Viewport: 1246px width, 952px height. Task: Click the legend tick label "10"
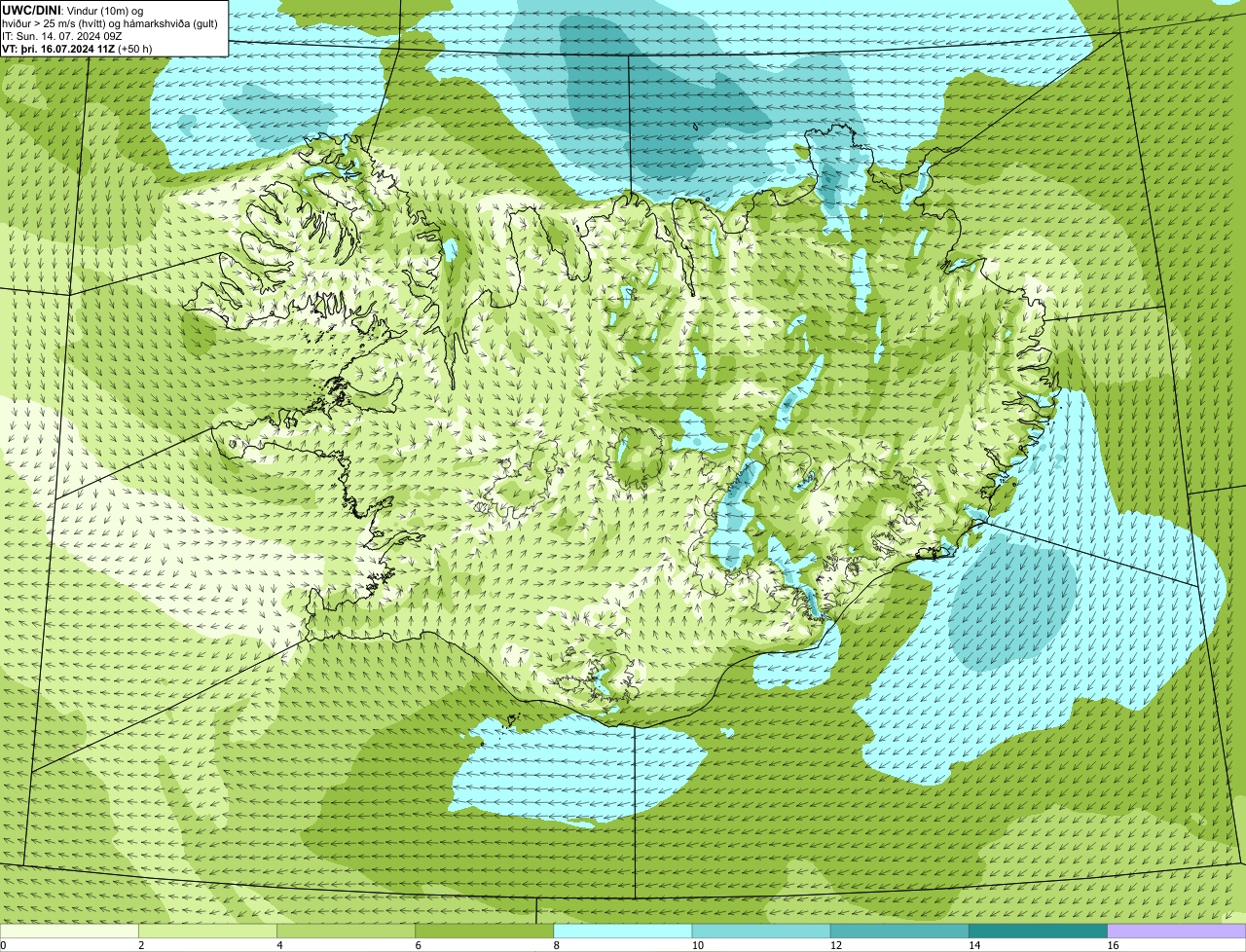pos(697,945)
